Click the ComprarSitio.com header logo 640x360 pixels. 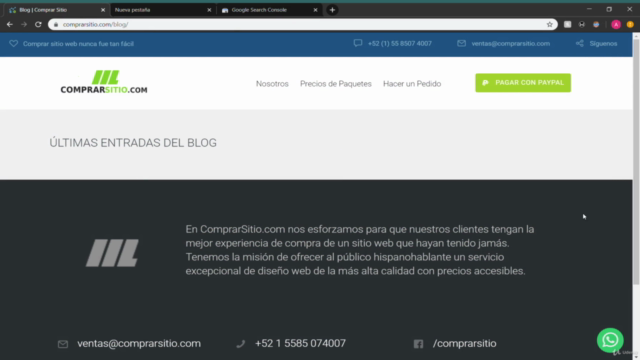click(104, 82)
